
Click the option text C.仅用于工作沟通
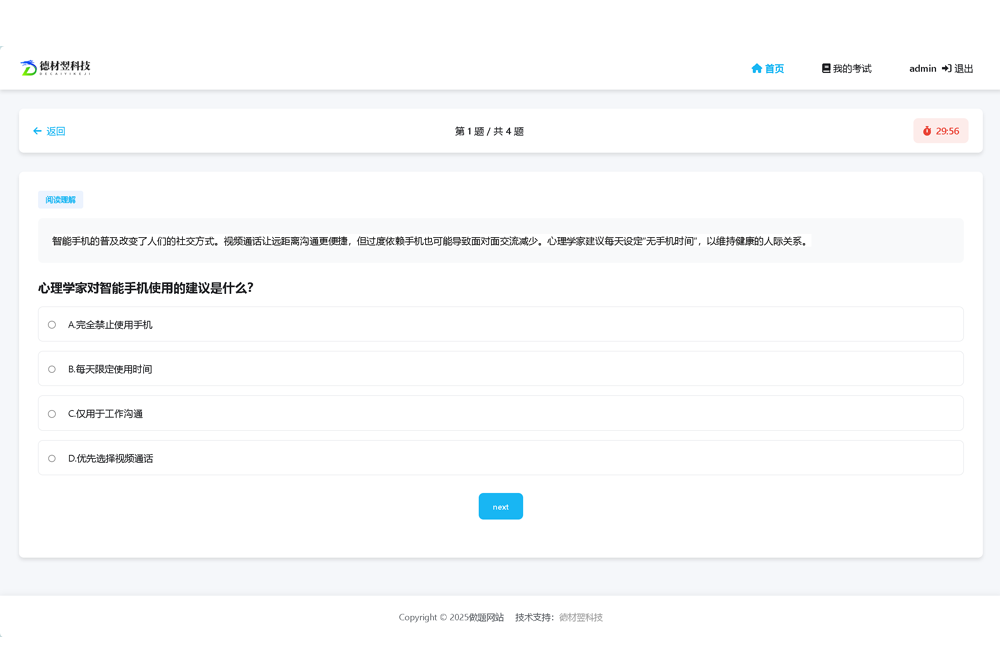click(x=105, y=414)
